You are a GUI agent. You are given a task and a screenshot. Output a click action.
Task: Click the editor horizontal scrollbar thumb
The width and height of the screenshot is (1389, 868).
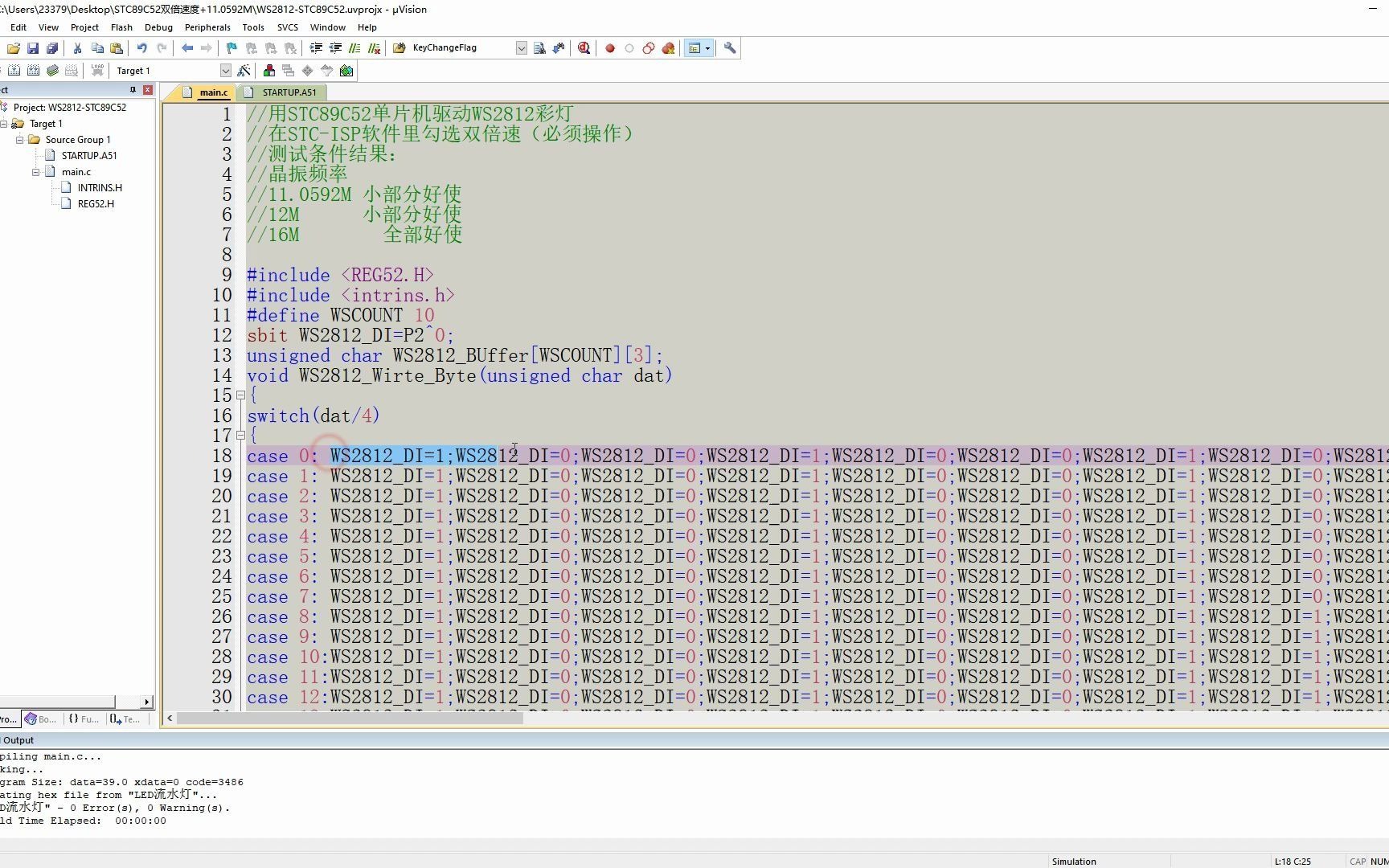(350, 719)
